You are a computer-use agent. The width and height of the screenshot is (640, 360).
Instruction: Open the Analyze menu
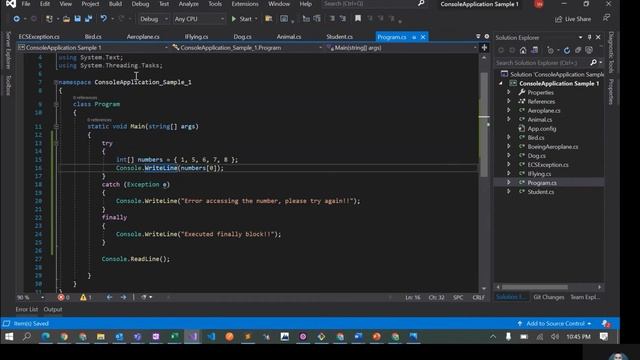[189, 4]
